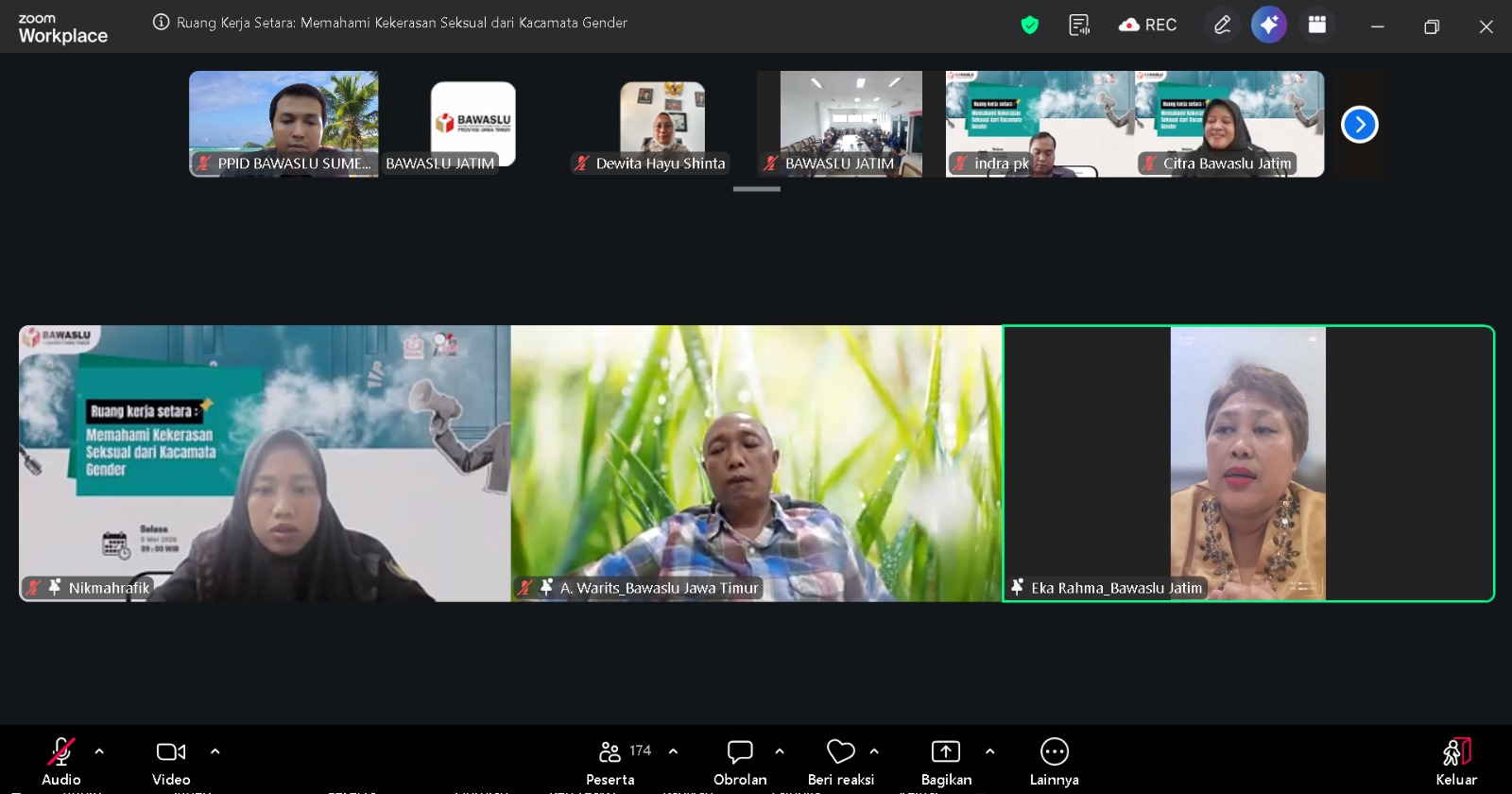Click muted mic icon on A. Warits label
The width and height of the screenshot is (1512, 794).
click(x=525, y=587)
